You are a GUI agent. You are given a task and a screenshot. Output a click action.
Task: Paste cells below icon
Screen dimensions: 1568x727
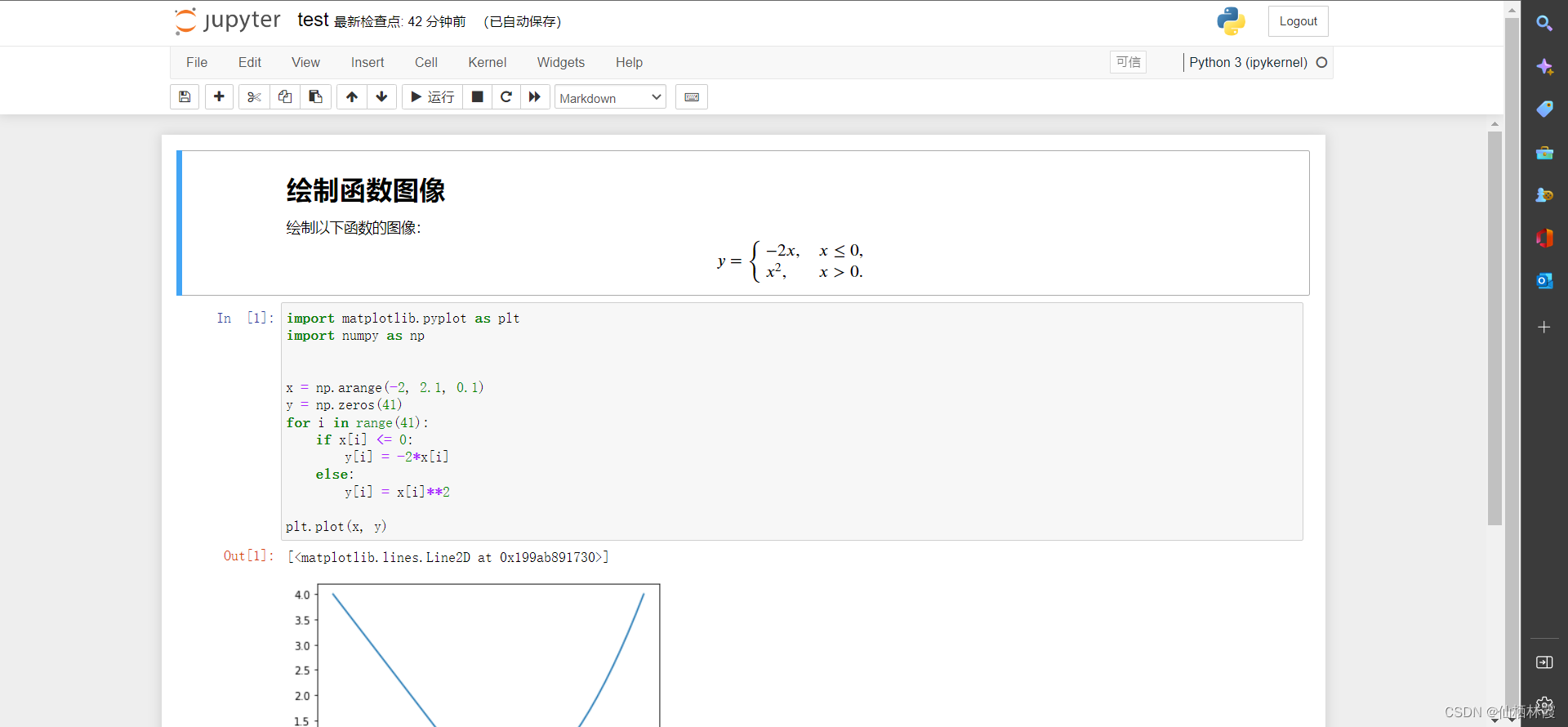point(315,97)
